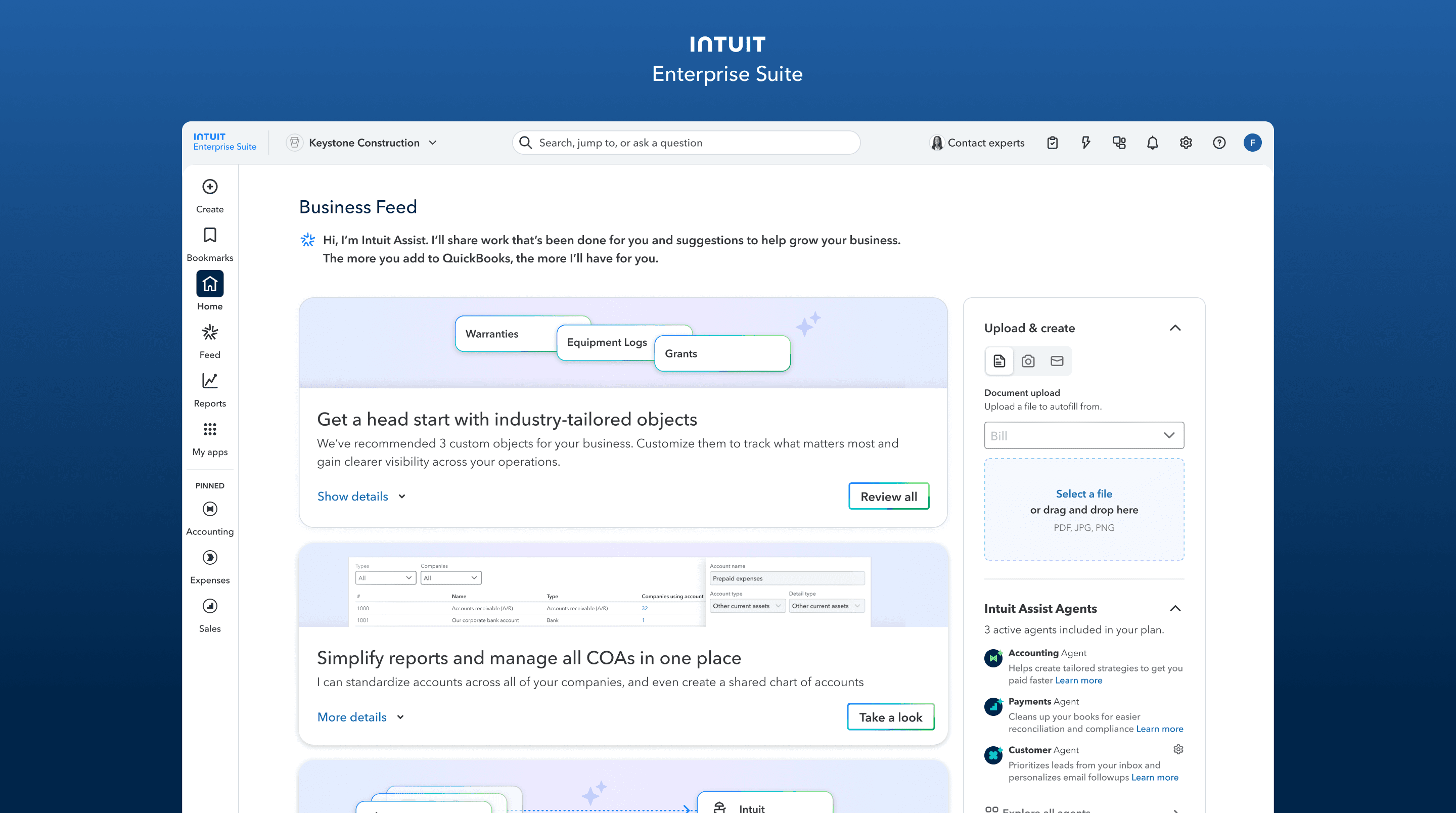
Task: Collapse the Upload & create section
Action: pos(1174,329)
